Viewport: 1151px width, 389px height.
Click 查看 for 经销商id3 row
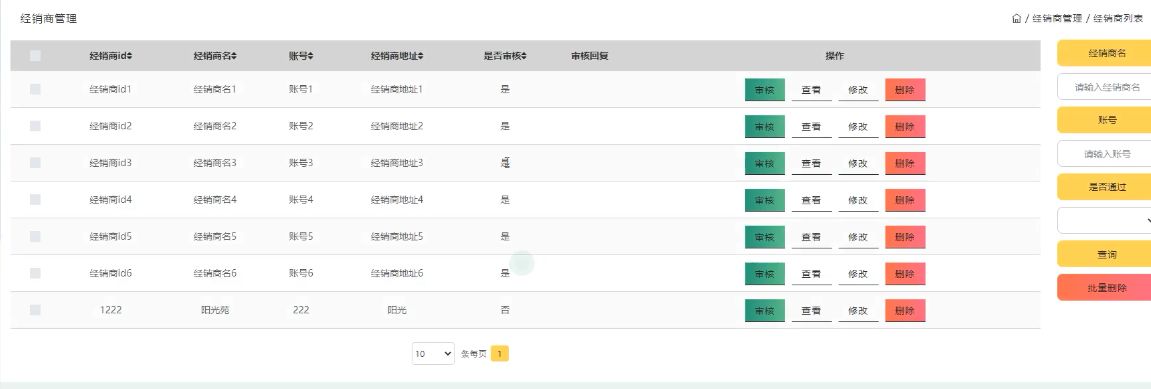coord(811,163)
